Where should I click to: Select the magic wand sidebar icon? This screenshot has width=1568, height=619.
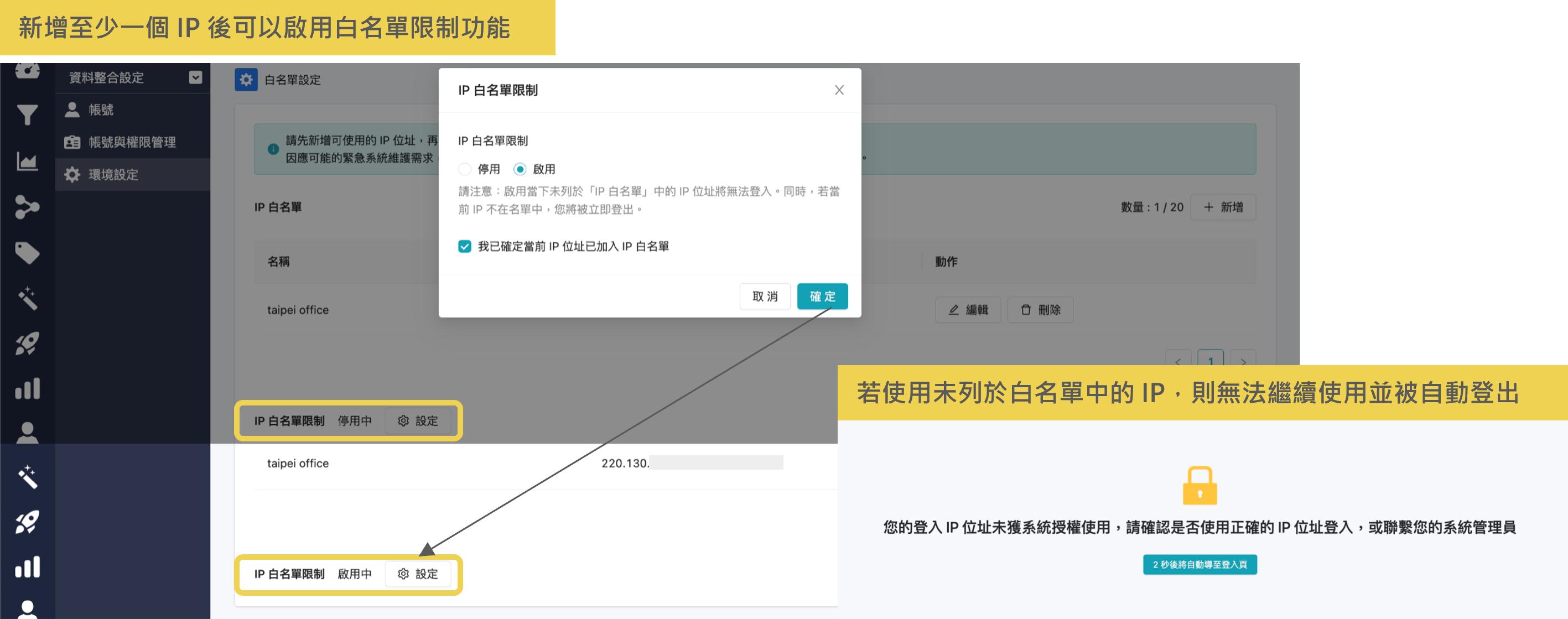(x=27, y=298)
